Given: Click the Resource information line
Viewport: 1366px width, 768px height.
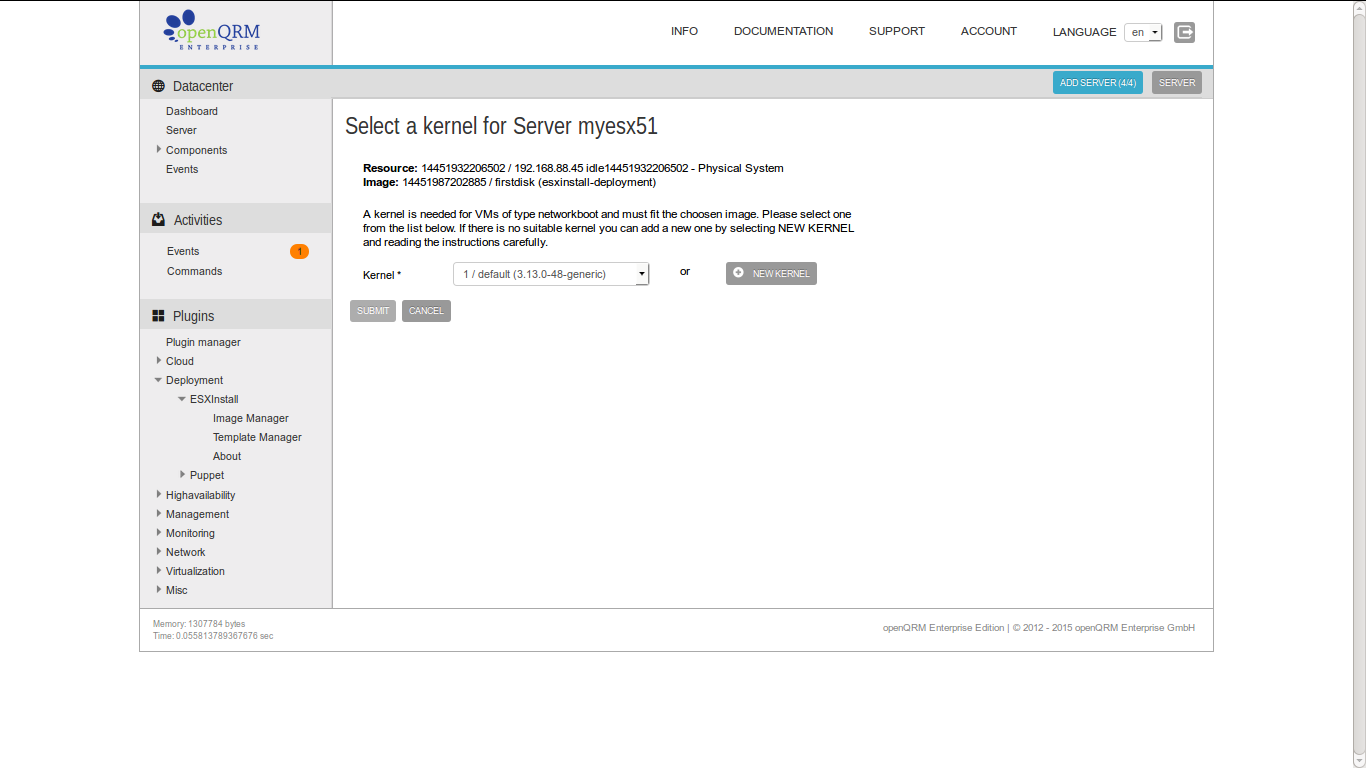Looking at the screenshot, I should [x=573, y=168].
